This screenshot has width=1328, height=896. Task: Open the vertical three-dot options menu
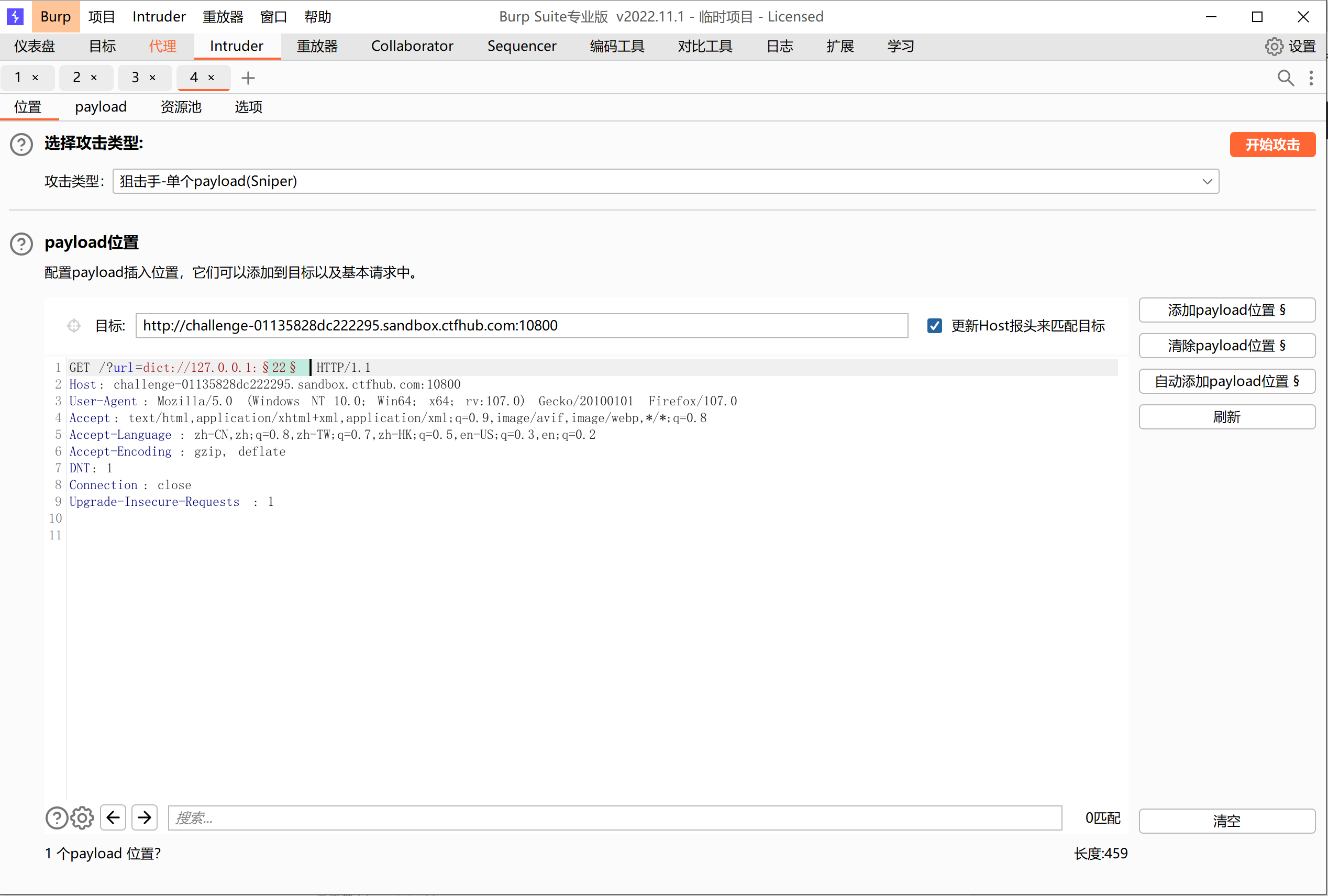[1311, 78]
